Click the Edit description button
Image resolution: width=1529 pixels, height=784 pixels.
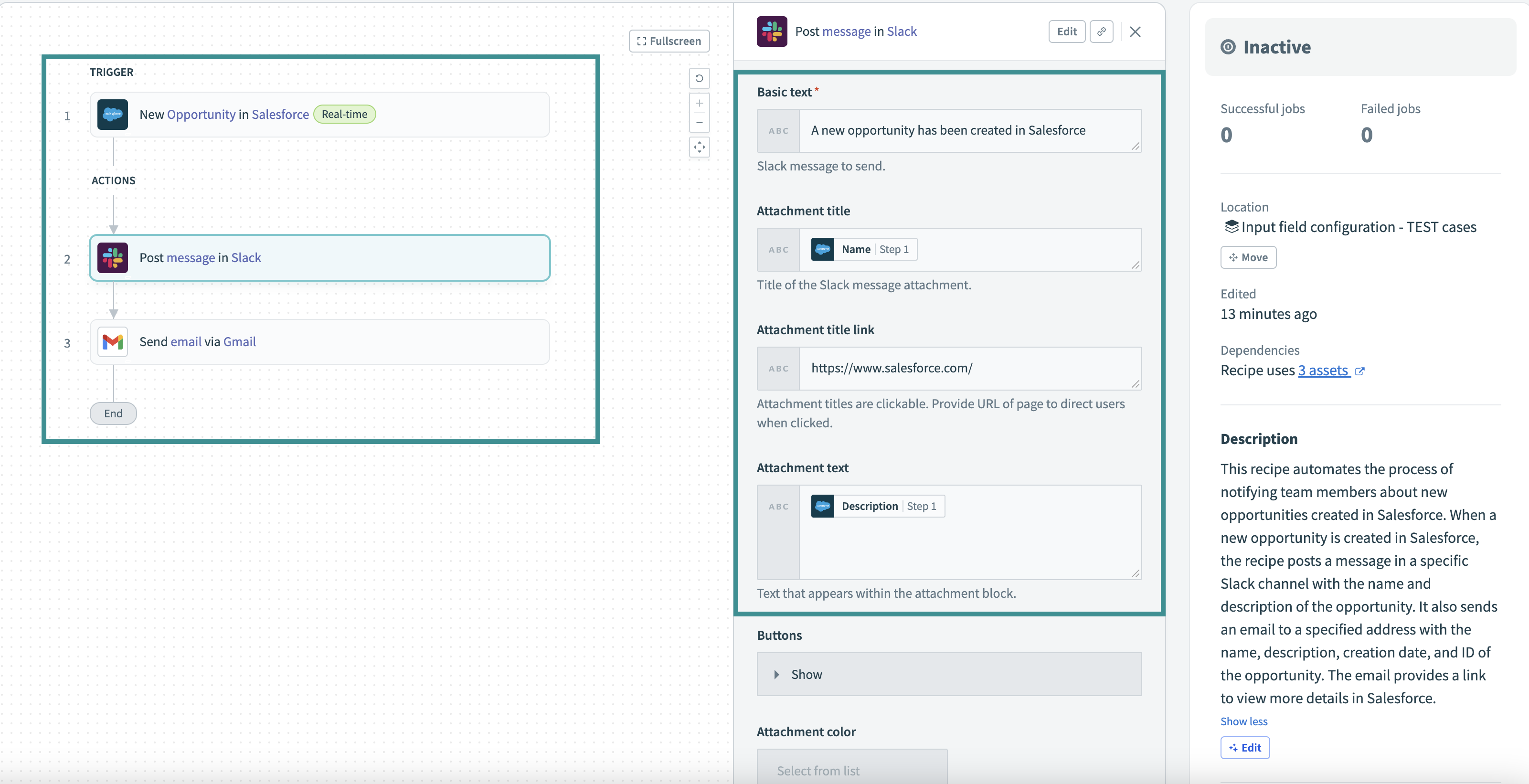click(1245, 748)
